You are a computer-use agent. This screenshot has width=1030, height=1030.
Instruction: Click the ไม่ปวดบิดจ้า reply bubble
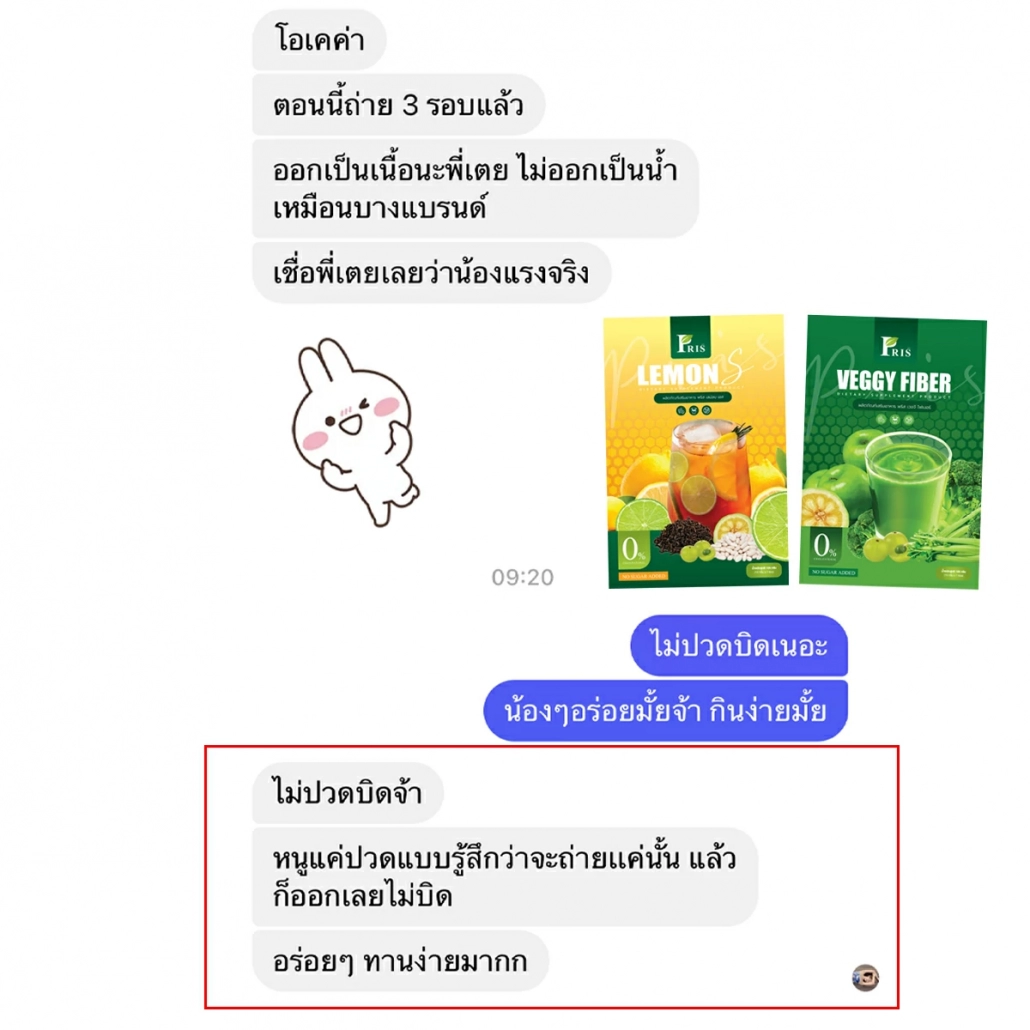coord(347,793)
